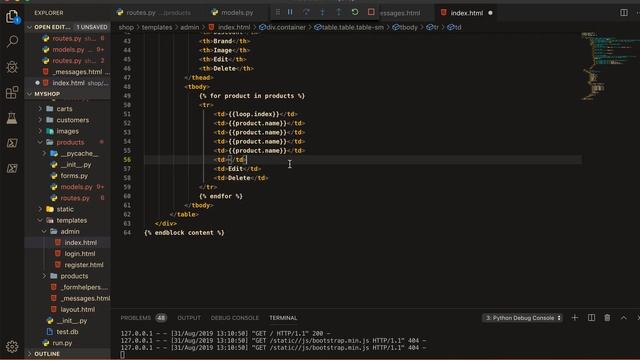Screen dimensions: 640x360
Task: Expand the images folder
Action: [x=68, y=131]
